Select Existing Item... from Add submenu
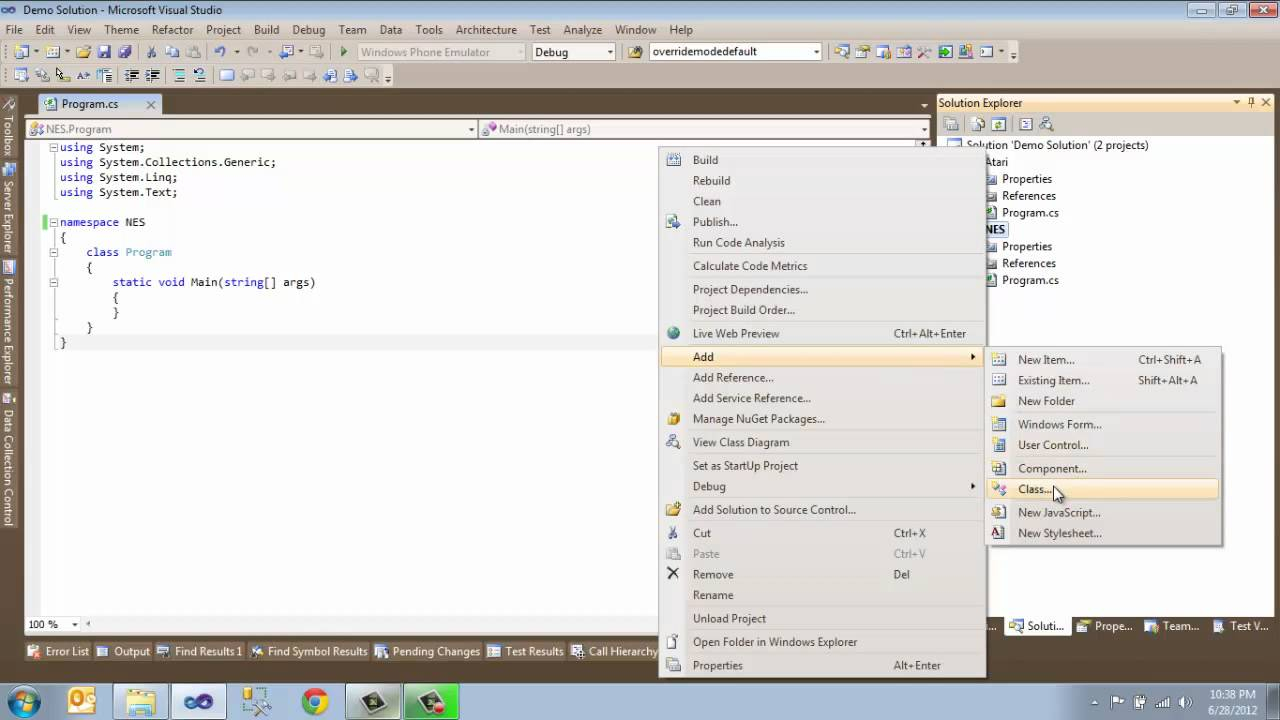This screenshot has height=720, width=1280. (1104, 380)
